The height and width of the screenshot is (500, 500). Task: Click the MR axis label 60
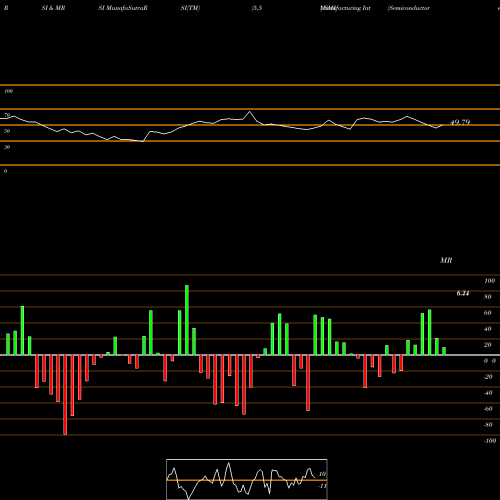point(488,313)
